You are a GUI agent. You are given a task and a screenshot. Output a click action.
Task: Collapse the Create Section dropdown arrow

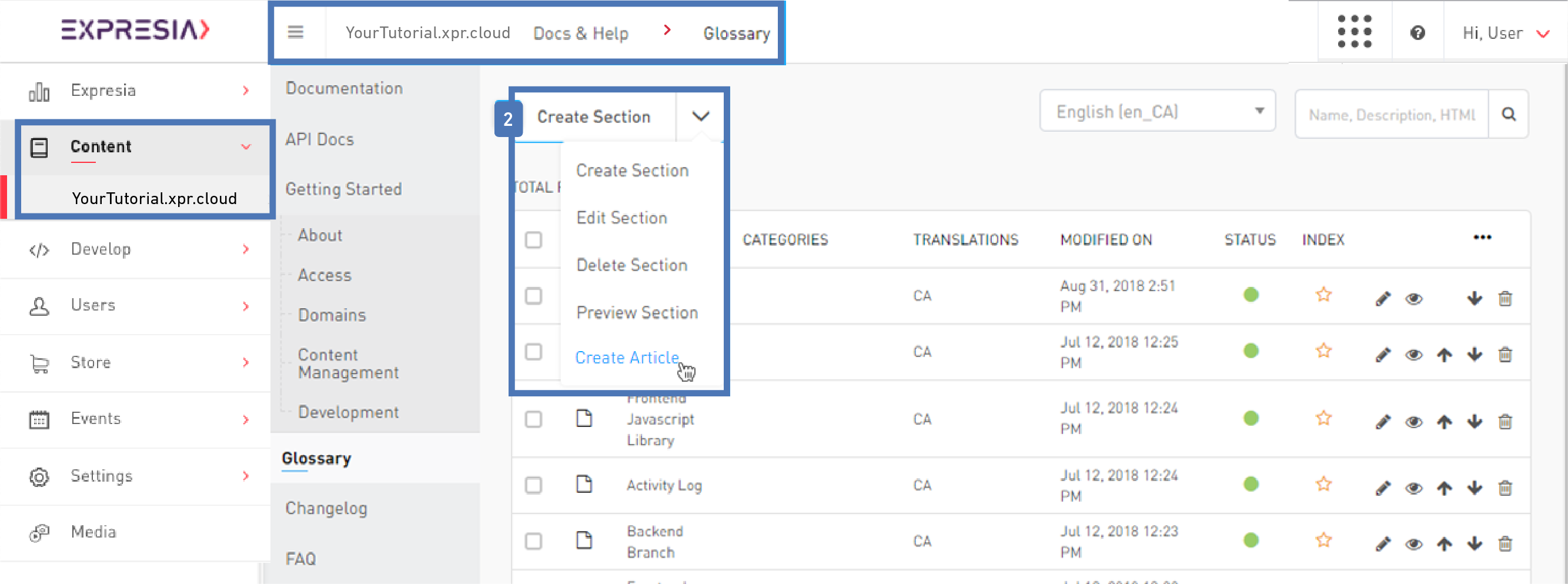(701, 116)
